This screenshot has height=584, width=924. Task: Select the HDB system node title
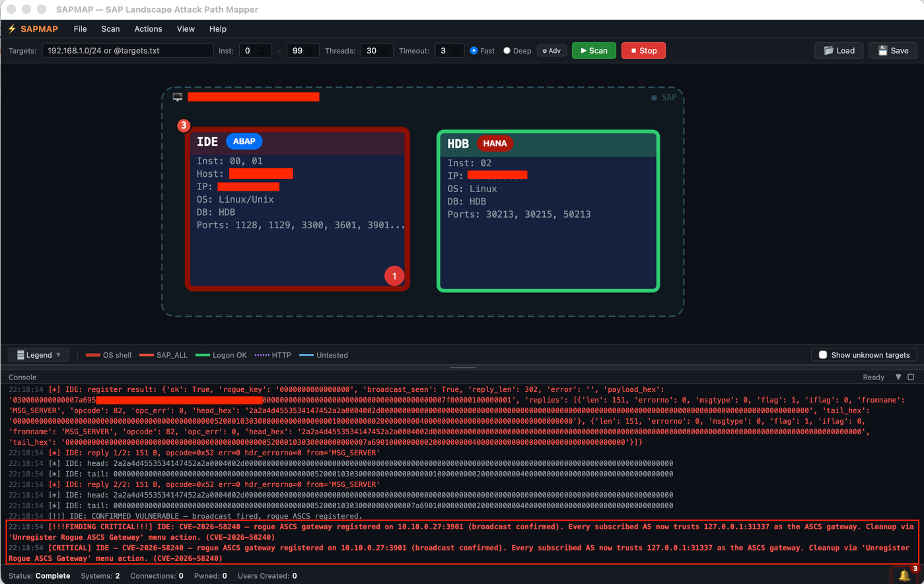[458, 144]
